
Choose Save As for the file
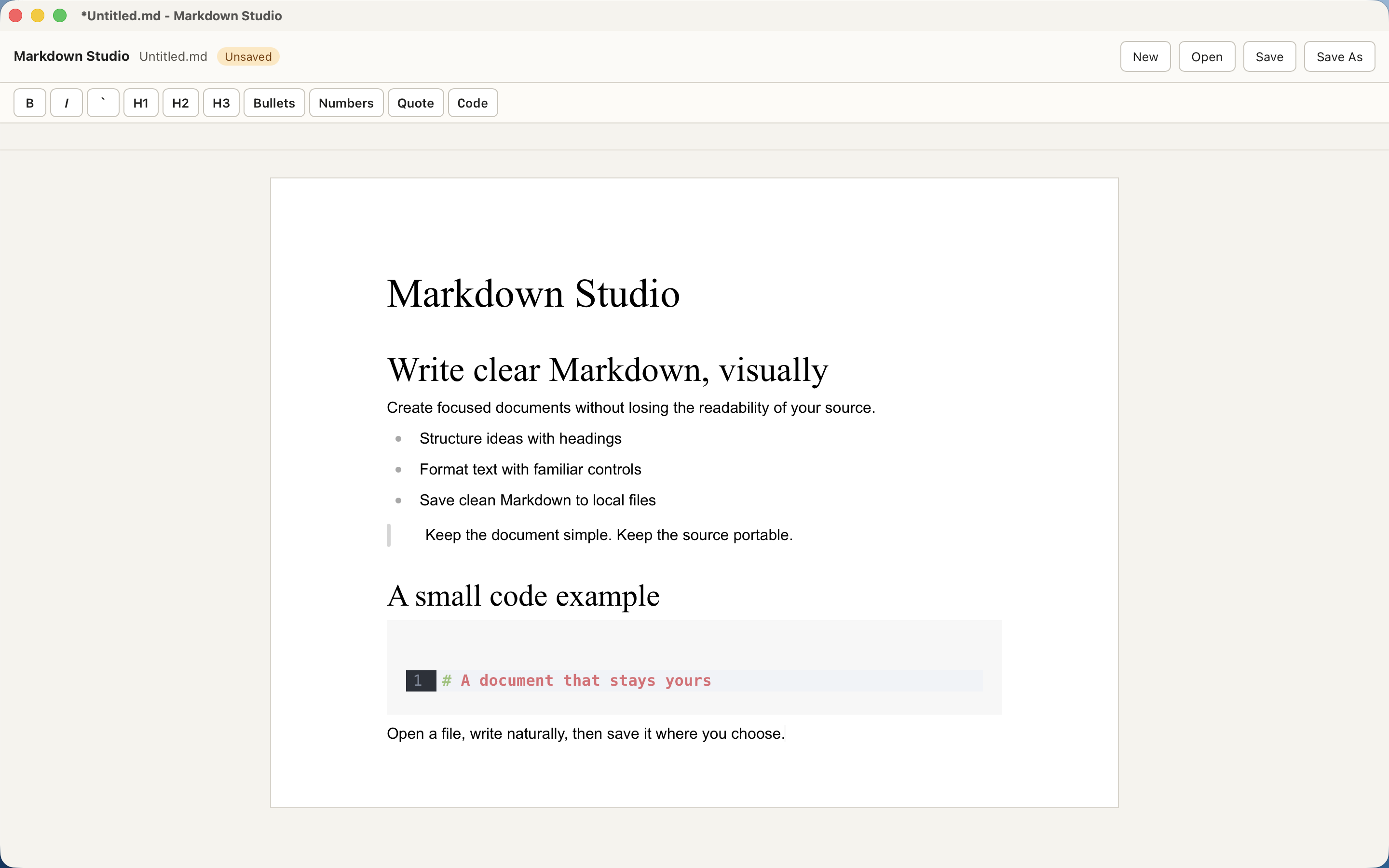[1339, 56]
